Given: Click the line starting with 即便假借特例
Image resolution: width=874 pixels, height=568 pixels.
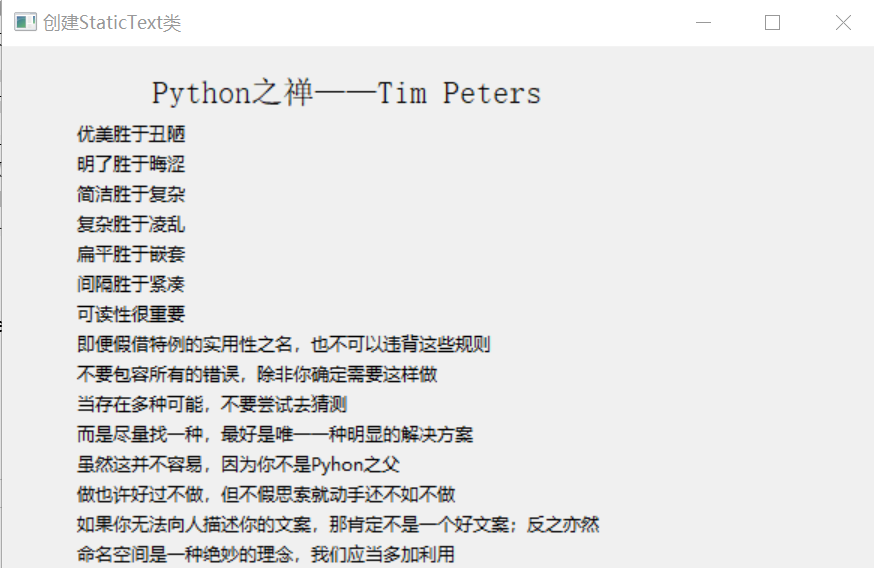Looking at the screenshot, I should click(283, 344).
